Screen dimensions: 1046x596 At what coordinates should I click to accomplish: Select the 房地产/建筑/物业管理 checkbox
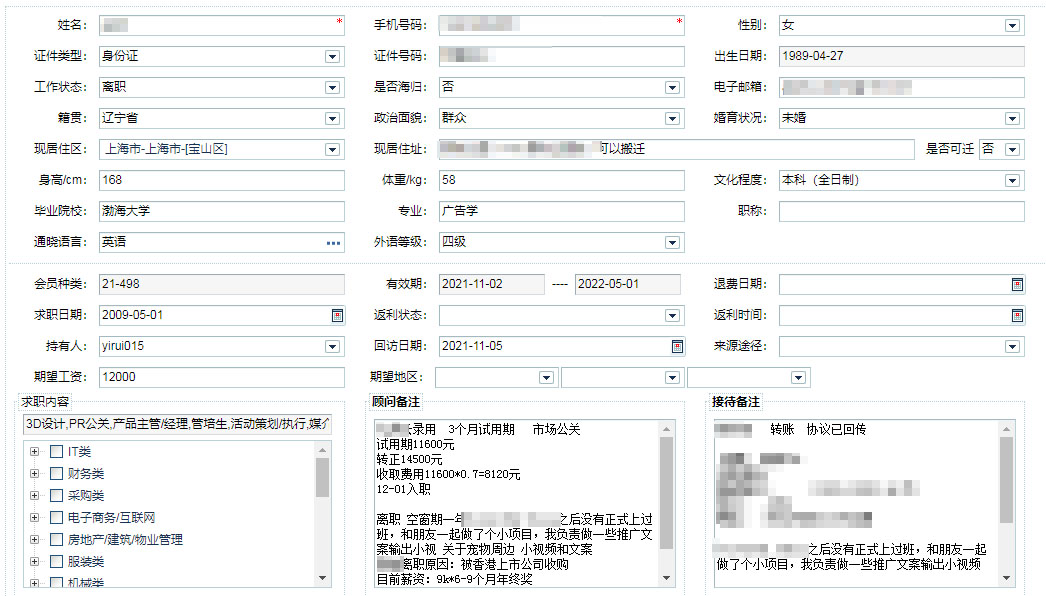click(57, 539)
